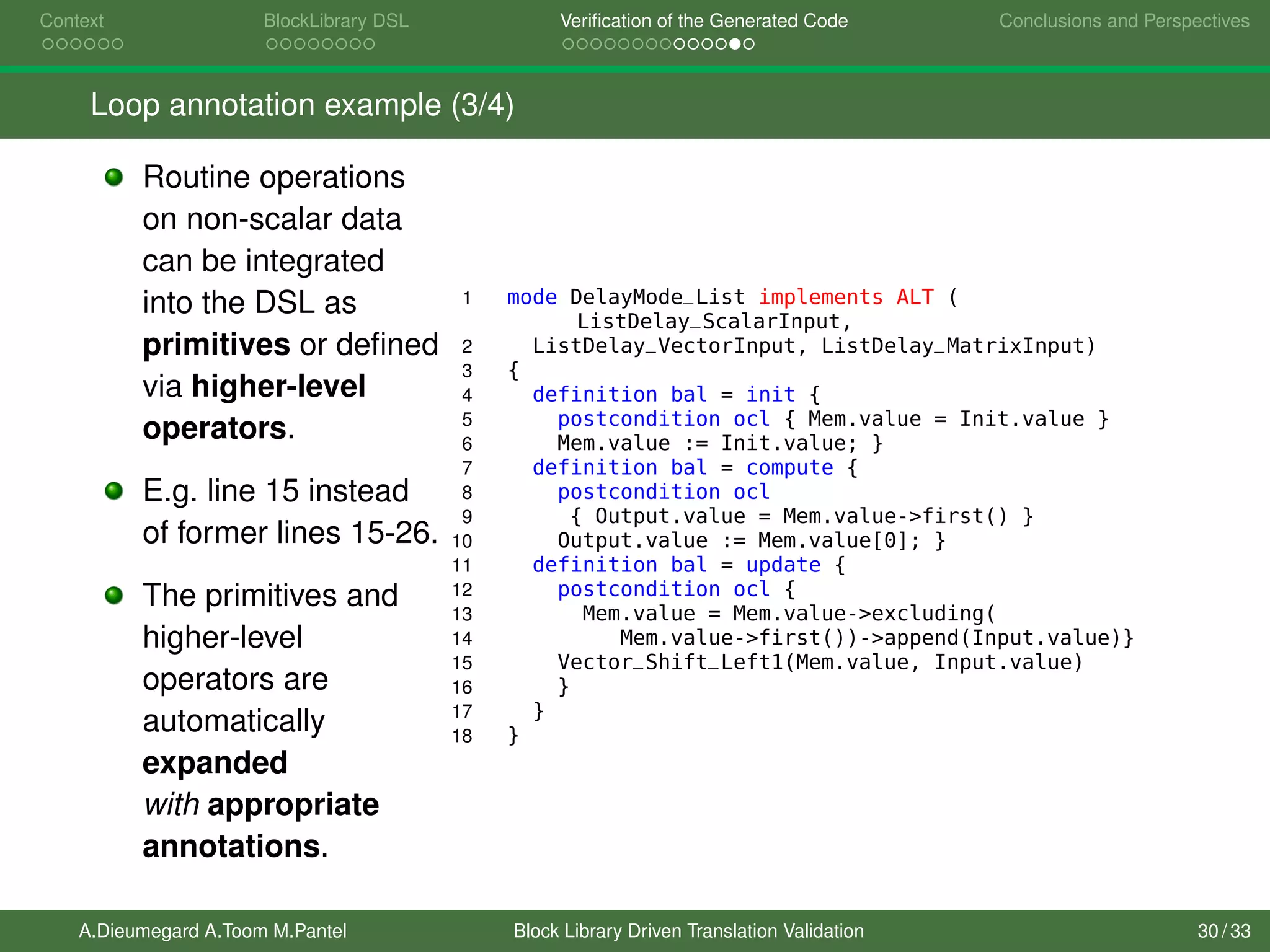Jump to the BlockLibrary DSL section
Viewport: 1270px width, 952px height.
tap(335, 20)
